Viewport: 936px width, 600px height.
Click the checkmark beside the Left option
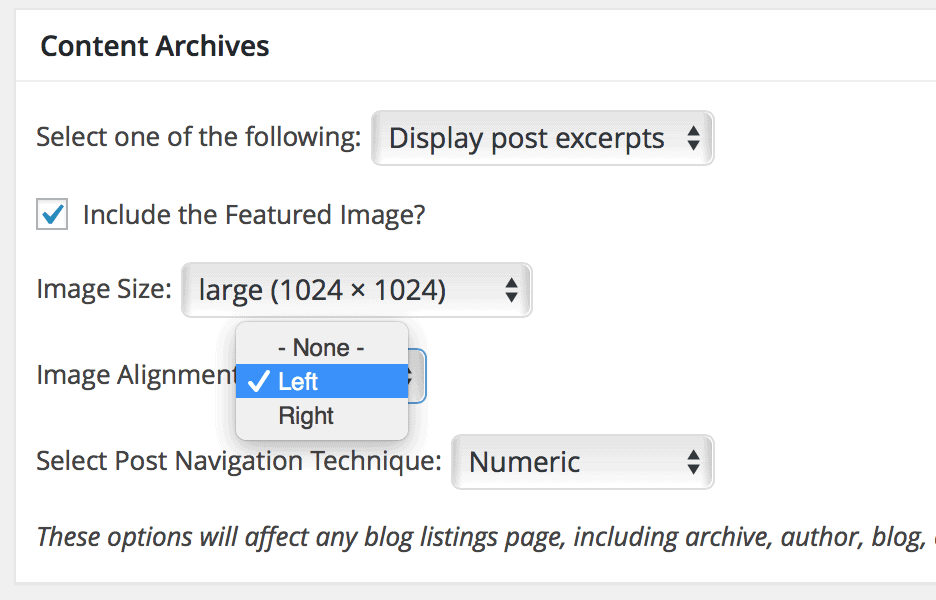pos(258,381)
